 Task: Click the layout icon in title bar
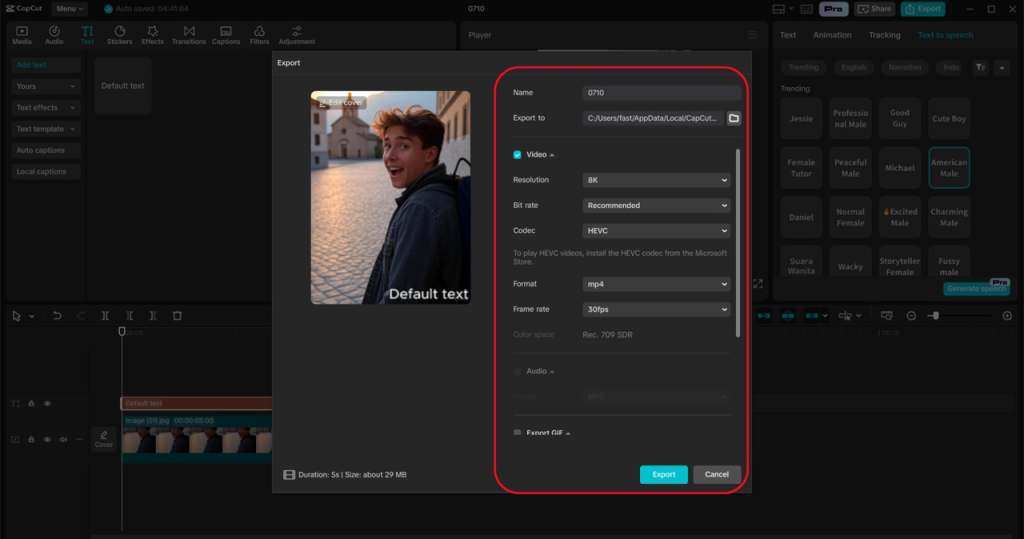coord(779,9)
